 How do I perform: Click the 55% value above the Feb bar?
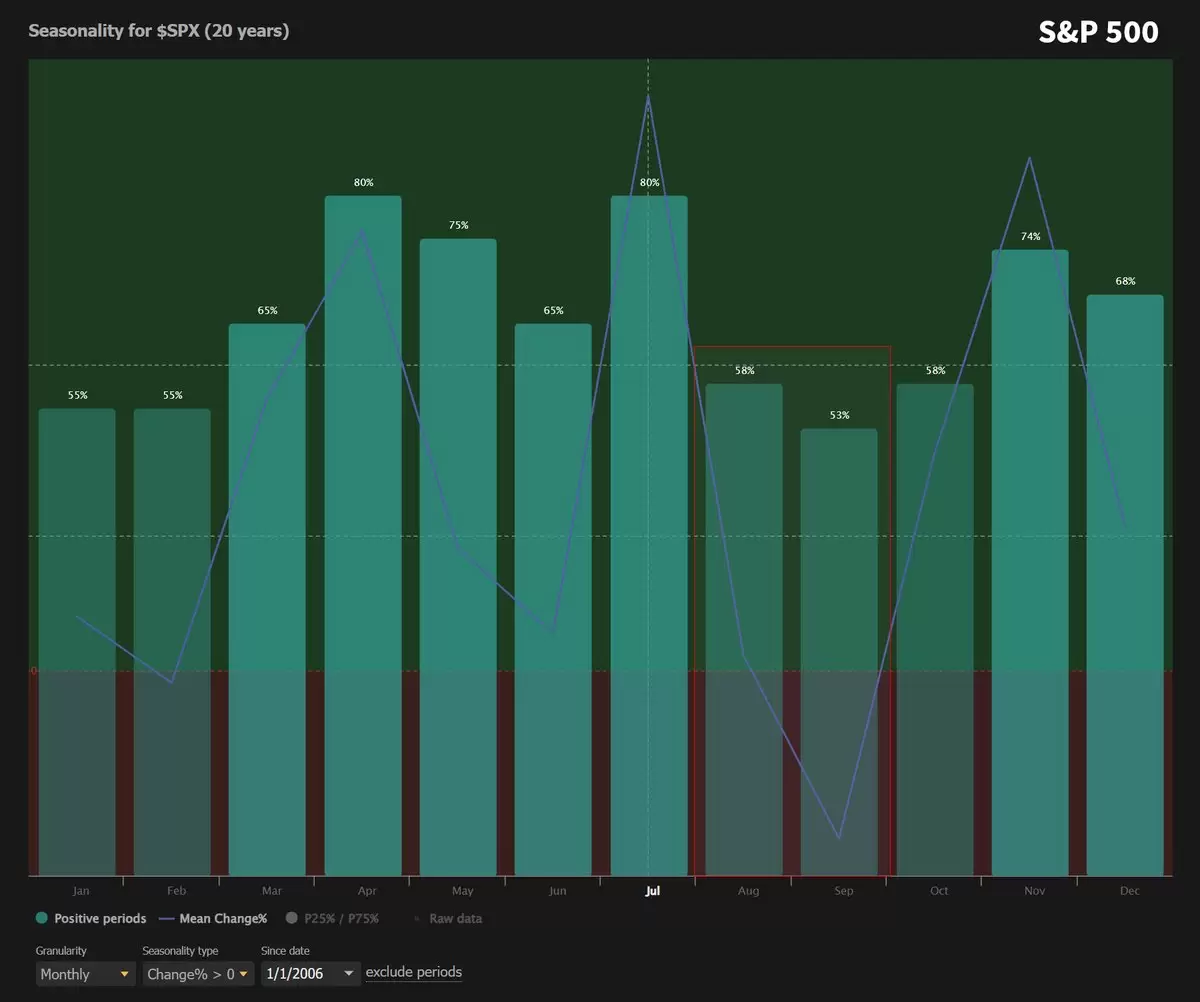[x=172, y=395]
